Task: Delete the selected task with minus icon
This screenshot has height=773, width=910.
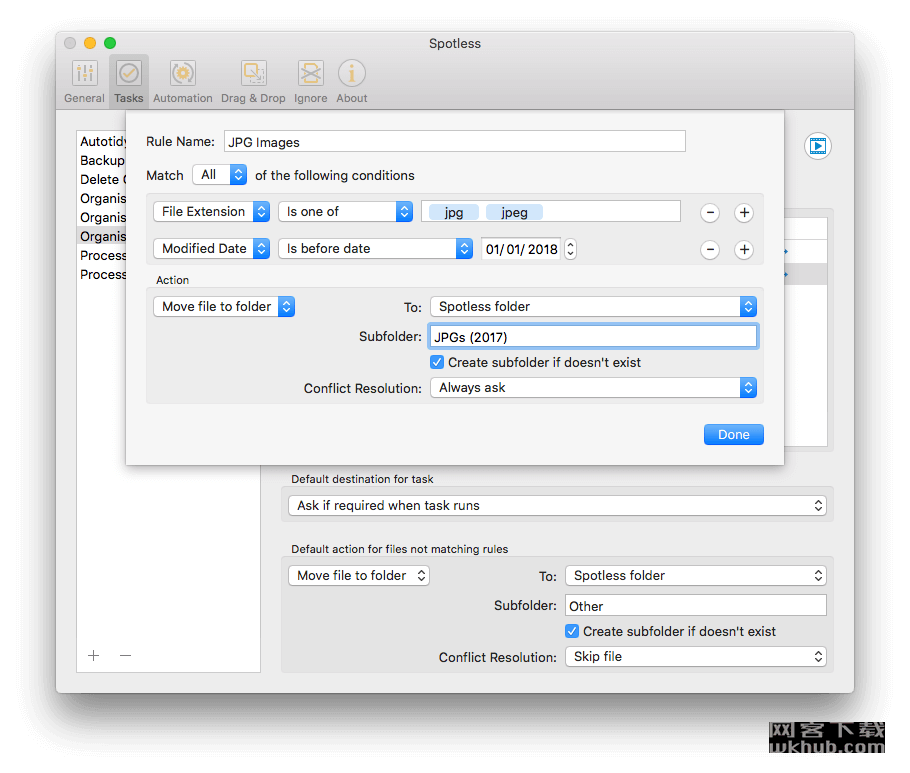Action: click(x=125, y=656)
